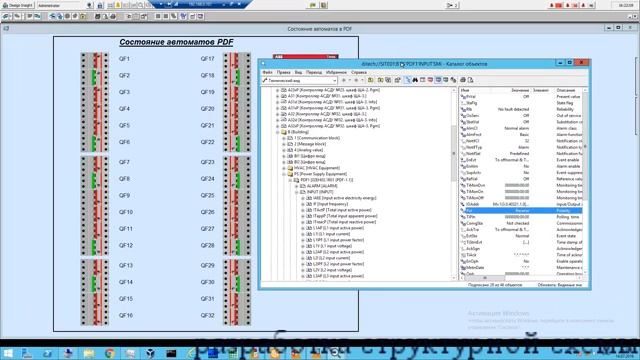Select ITActP [Total input active power] item
Viewport: 640px width, 360px height.
339,210
